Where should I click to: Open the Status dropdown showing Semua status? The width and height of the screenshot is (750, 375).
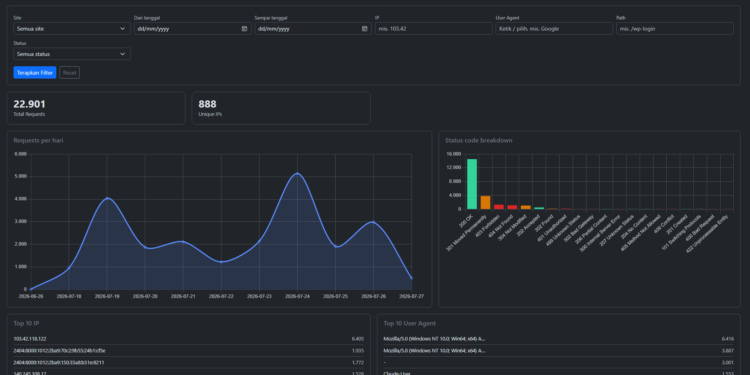click(x=72, y=54)
